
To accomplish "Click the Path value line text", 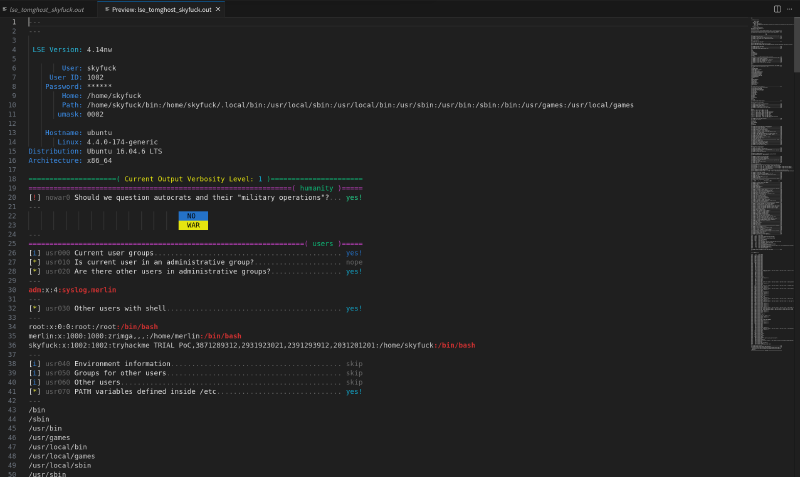I will pos(360,104).
